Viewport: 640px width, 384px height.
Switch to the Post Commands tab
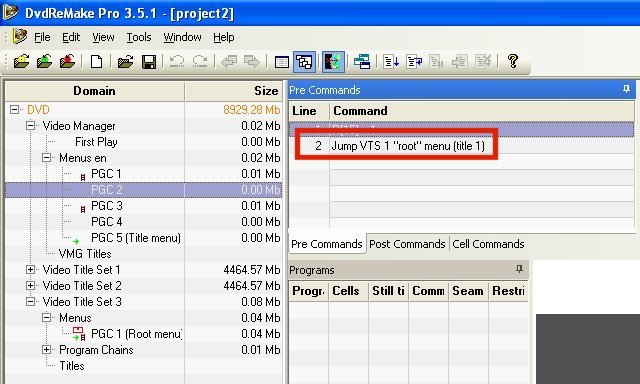point(407,244)
